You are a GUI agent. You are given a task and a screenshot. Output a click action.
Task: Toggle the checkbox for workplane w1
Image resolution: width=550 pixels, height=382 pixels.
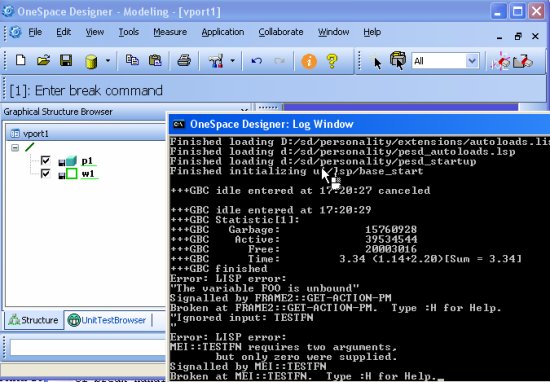click(46, 174)
